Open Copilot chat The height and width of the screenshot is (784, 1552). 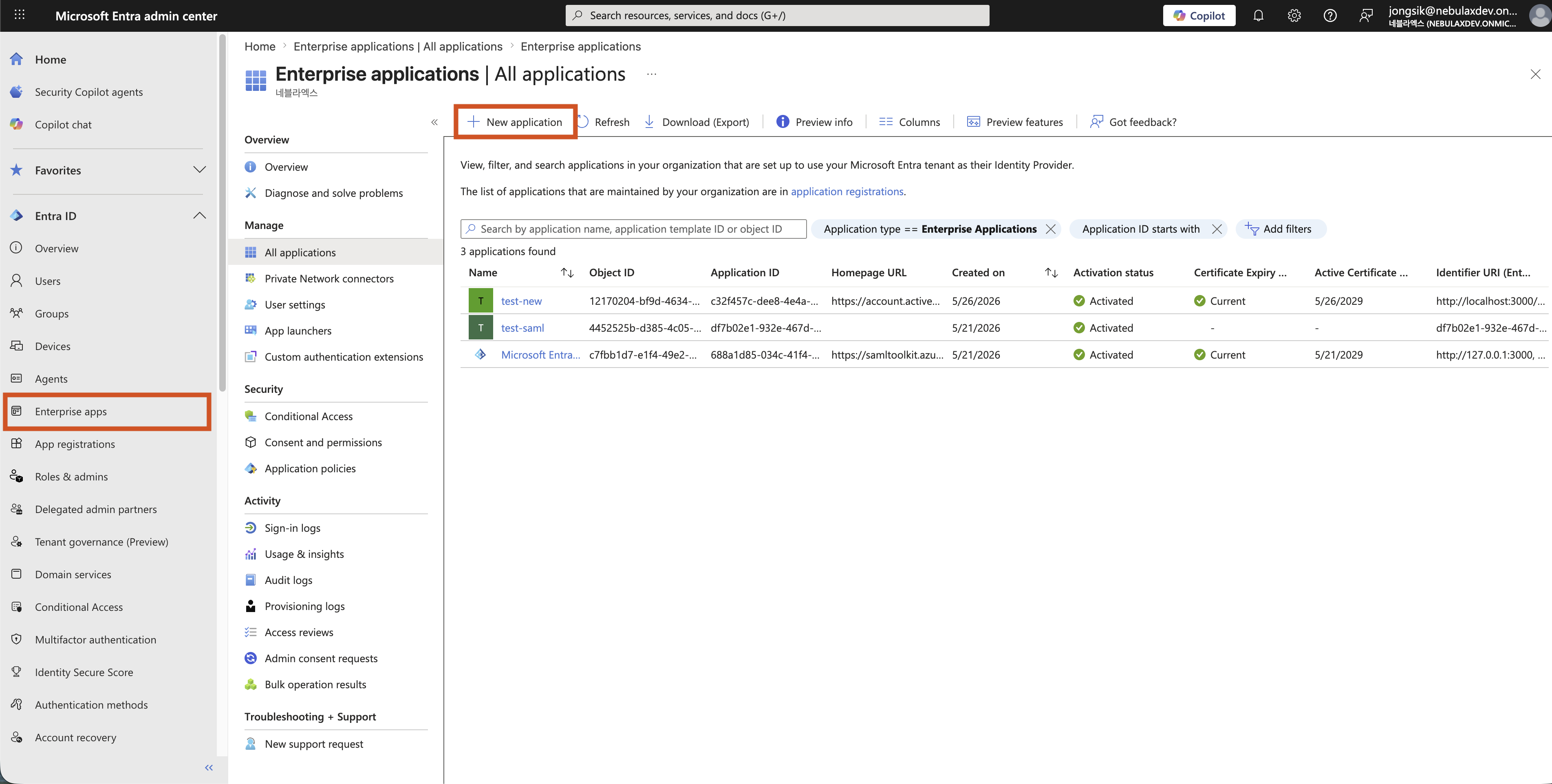coord(63,124)
